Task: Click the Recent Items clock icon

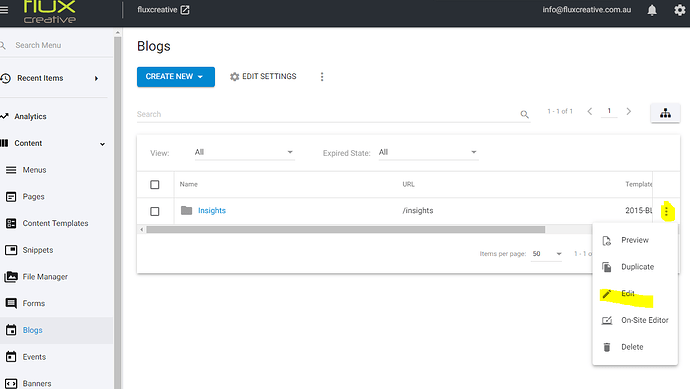Action: click(x=5, y=78)
